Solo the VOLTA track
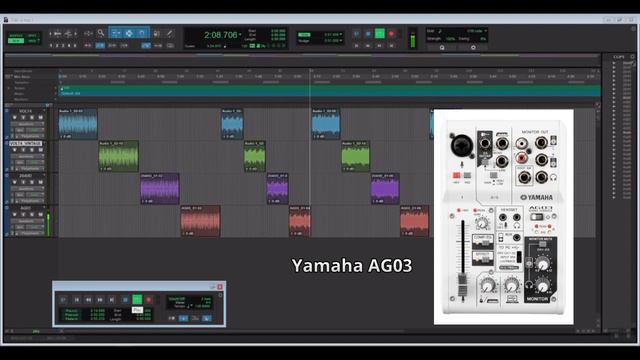640x360 pixels. pyautogui.click(x=32, y=118)
